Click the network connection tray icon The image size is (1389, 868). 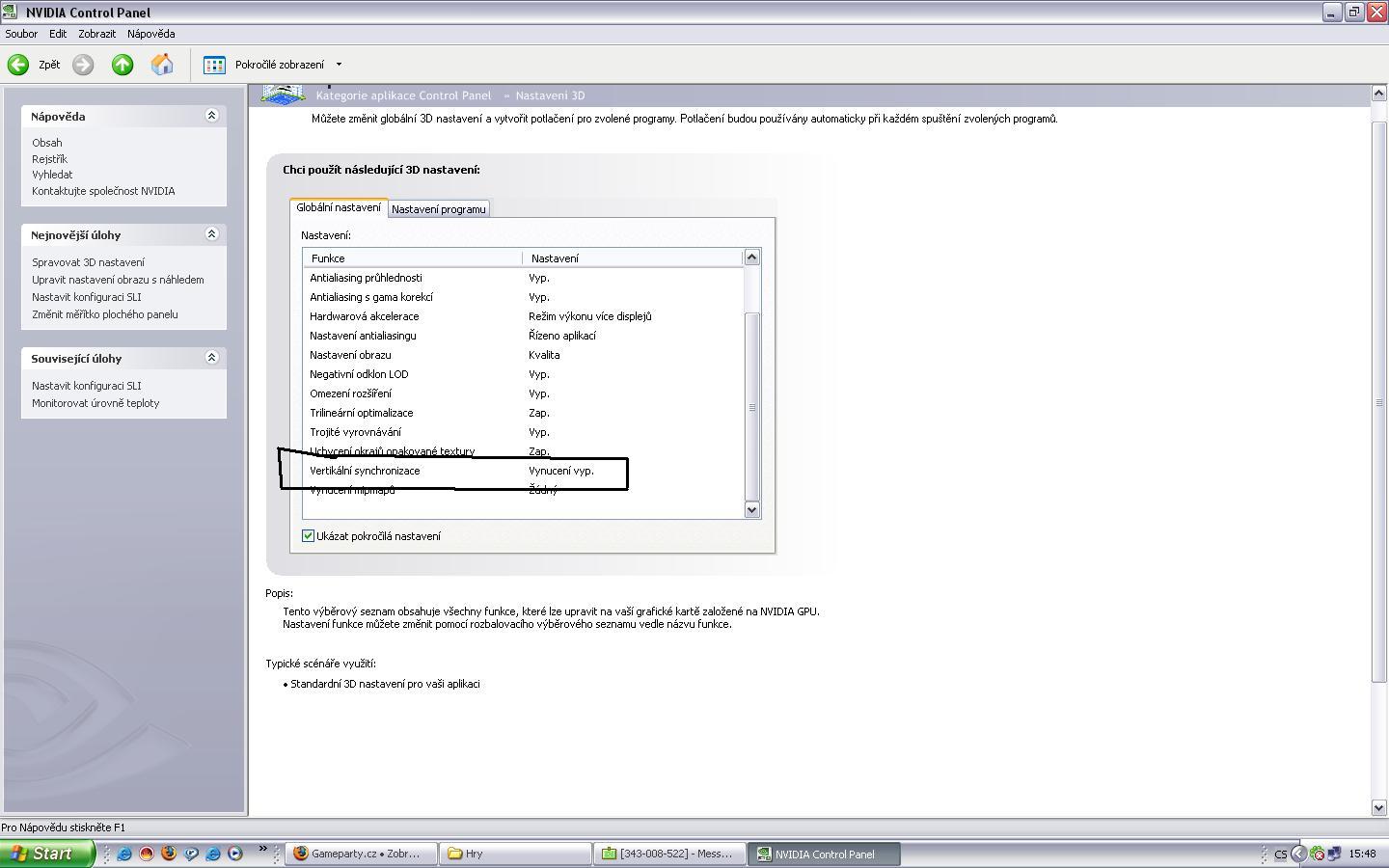pos(1334,854)
